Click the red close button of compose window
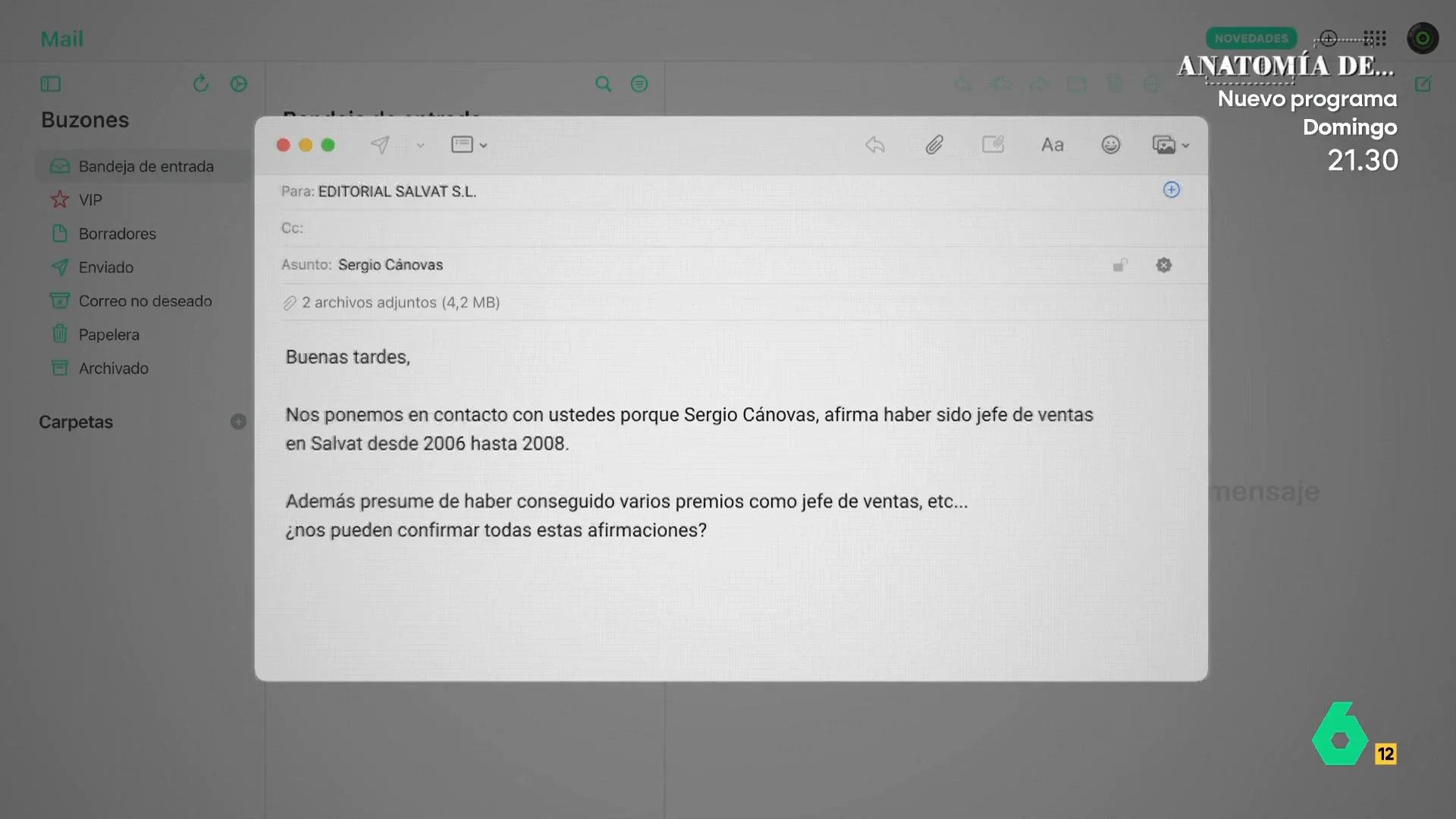The height and width of the screenshot is (819, 1456). pyautogui.click(x=284, y=145)
